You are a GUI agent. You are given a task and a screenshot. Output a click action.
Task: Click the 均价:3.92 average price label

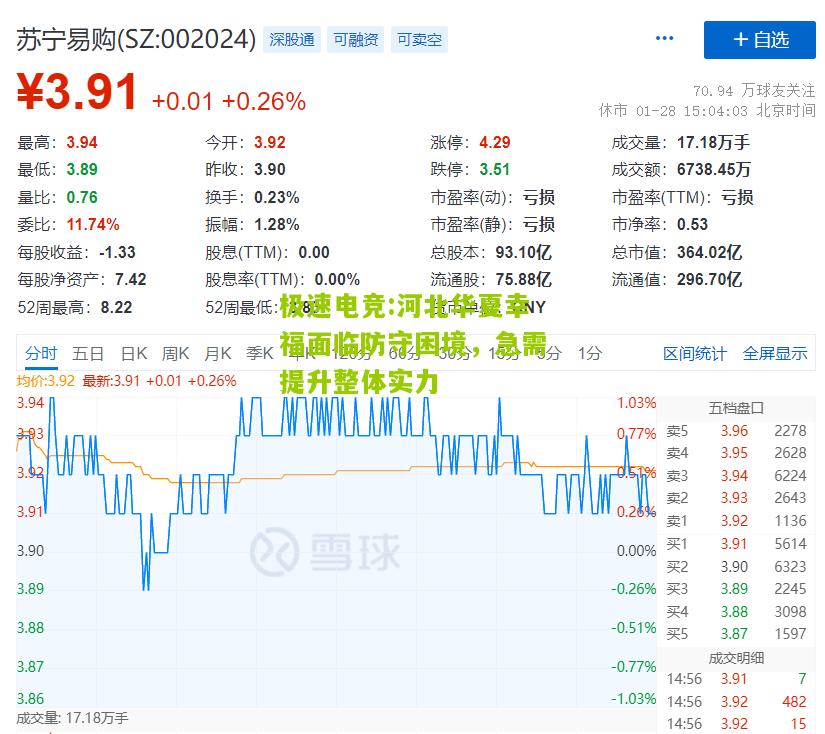[x=46, y=381]
